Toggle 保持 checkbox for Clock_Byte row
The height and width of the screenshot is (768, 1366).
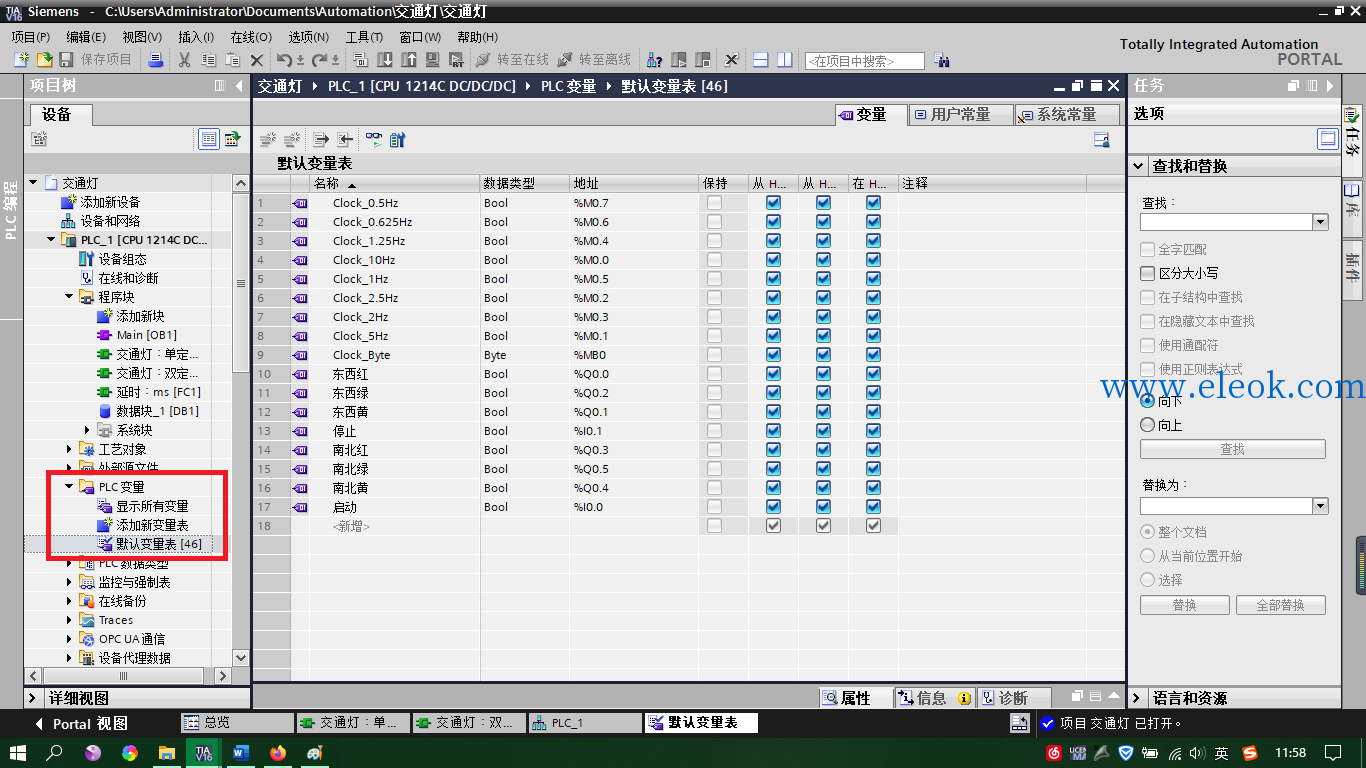(x=713, y=355)
